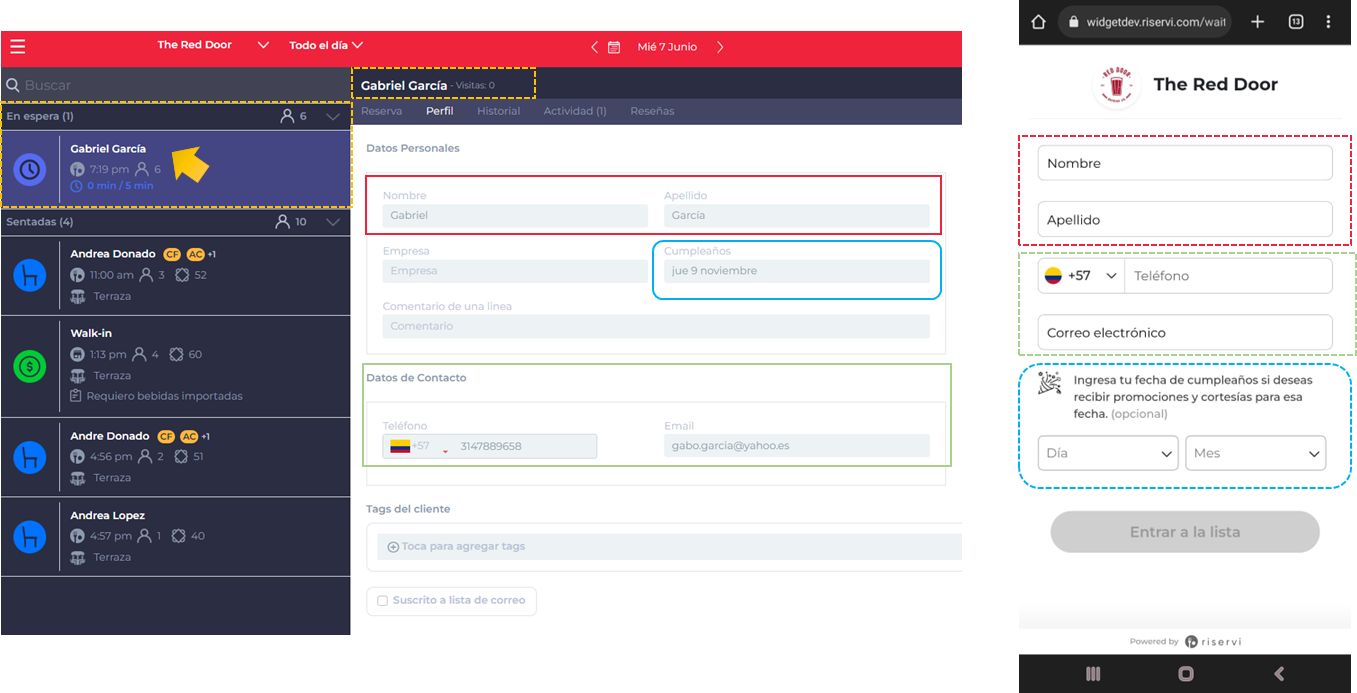This screenshot has width=1357, height=693.
Task: Go to next day arrow
Action: point(720,47)
